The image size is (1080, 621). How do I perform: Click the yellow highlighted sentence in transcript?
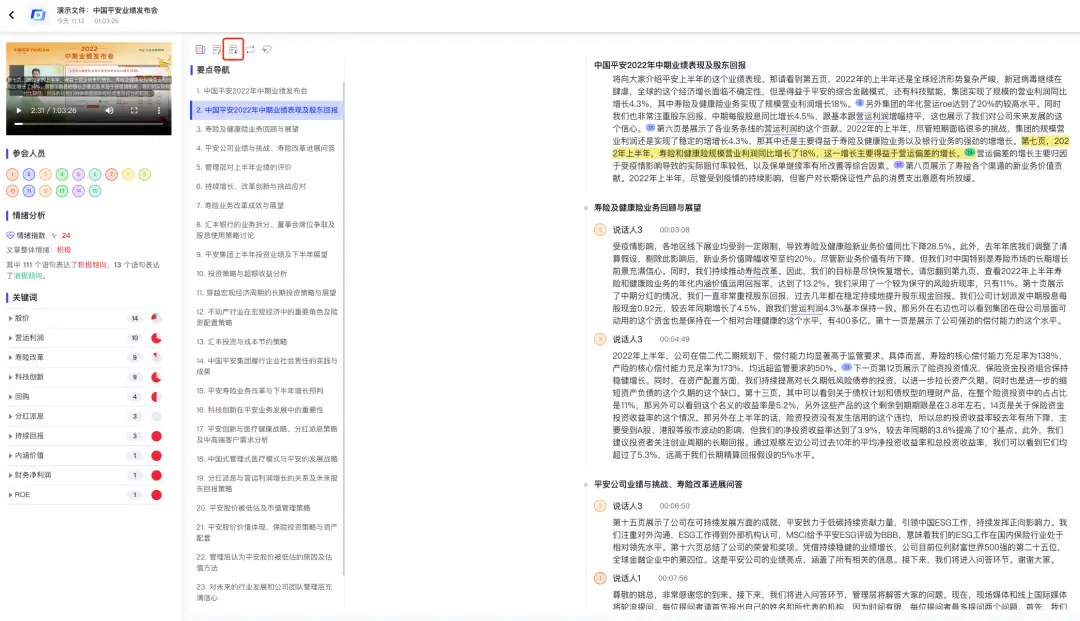tap(841, 147)
